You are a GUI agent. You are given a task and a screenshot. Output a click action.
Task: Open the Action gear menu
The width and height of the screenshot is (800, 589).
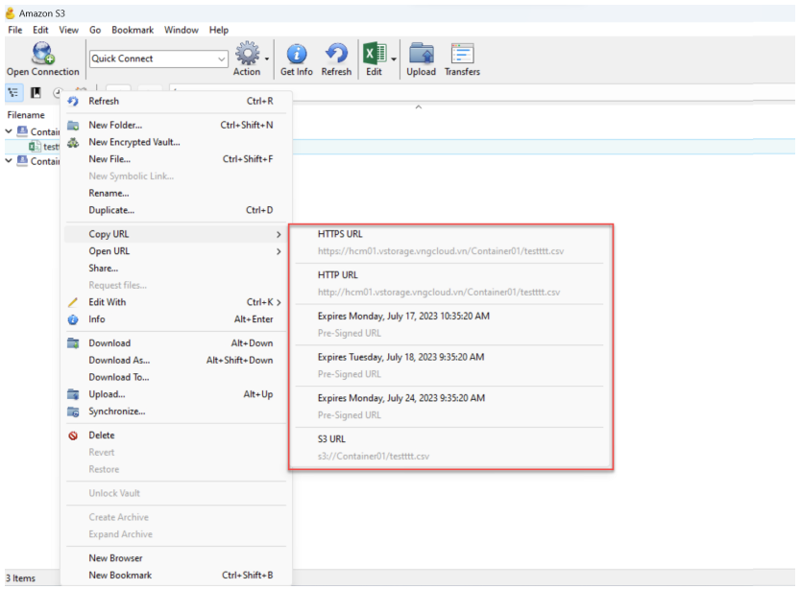tap(247, 59)
